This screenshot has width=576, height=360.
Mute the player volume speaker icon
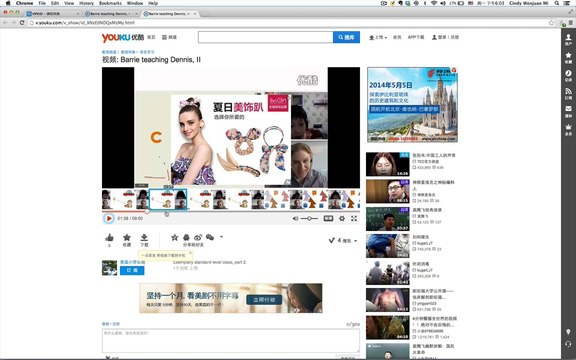[x=295, y=219]
